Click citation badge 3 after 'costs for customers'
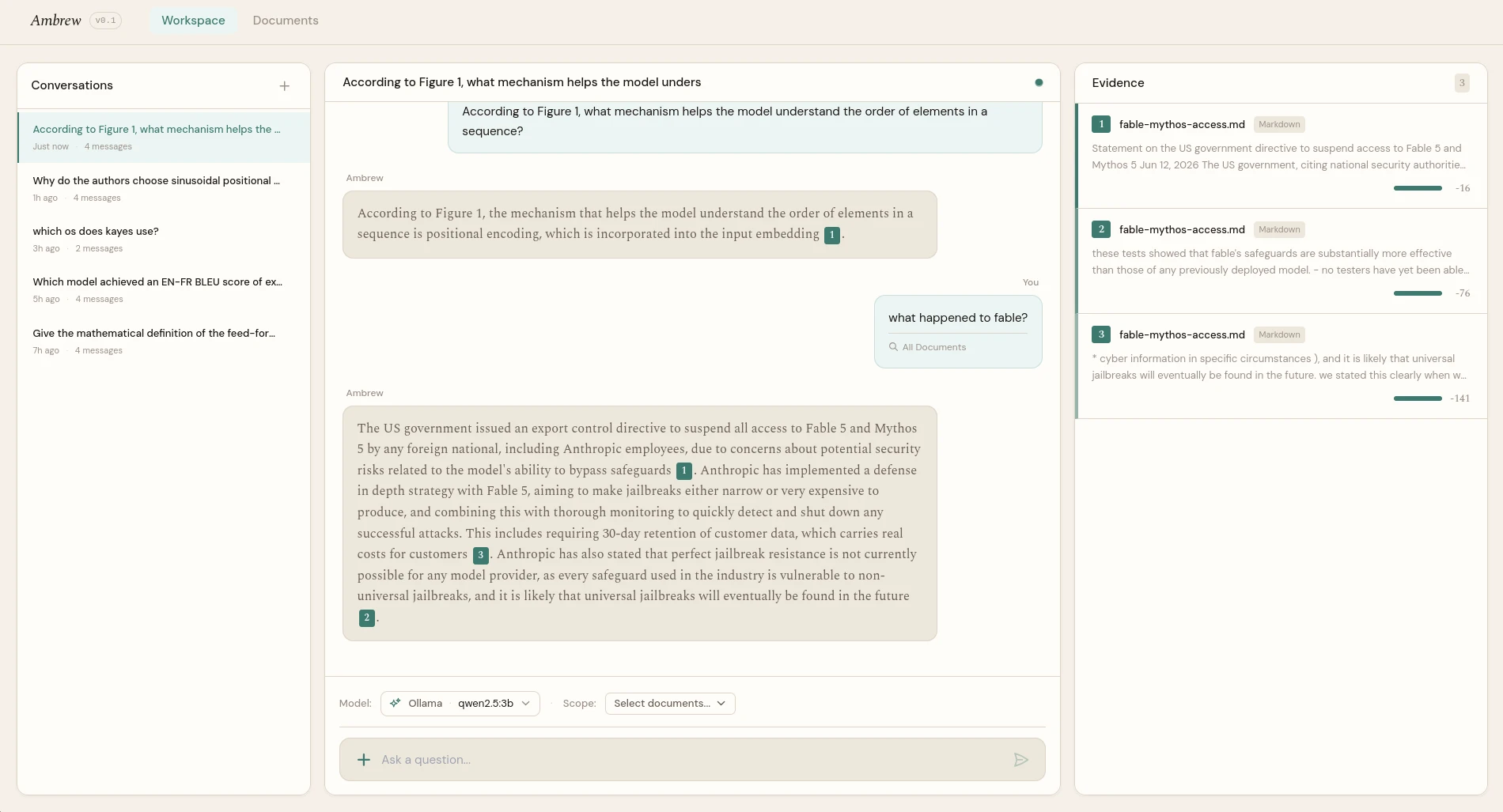The image size is (1503, 812). [480, 555]
